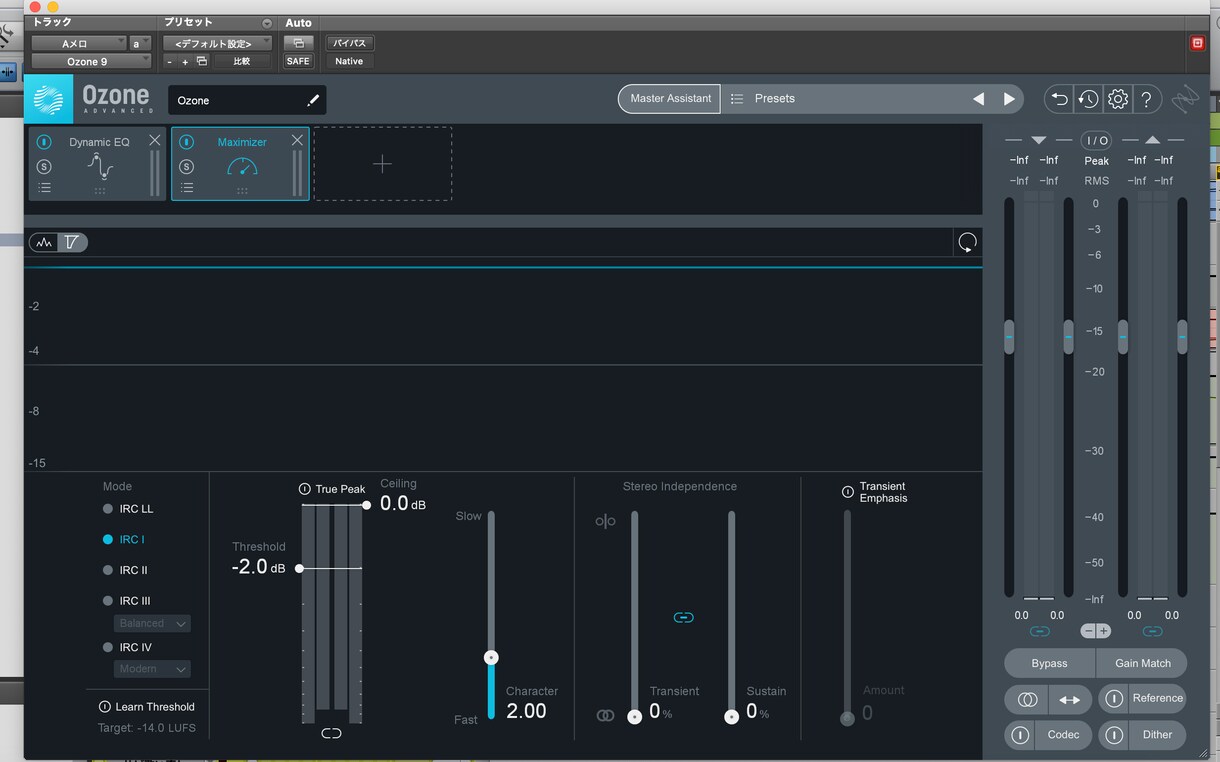This screenshot has width=1220, height=762.
Task: Launch Master Assistant
Action: click(x=670, y=99)
